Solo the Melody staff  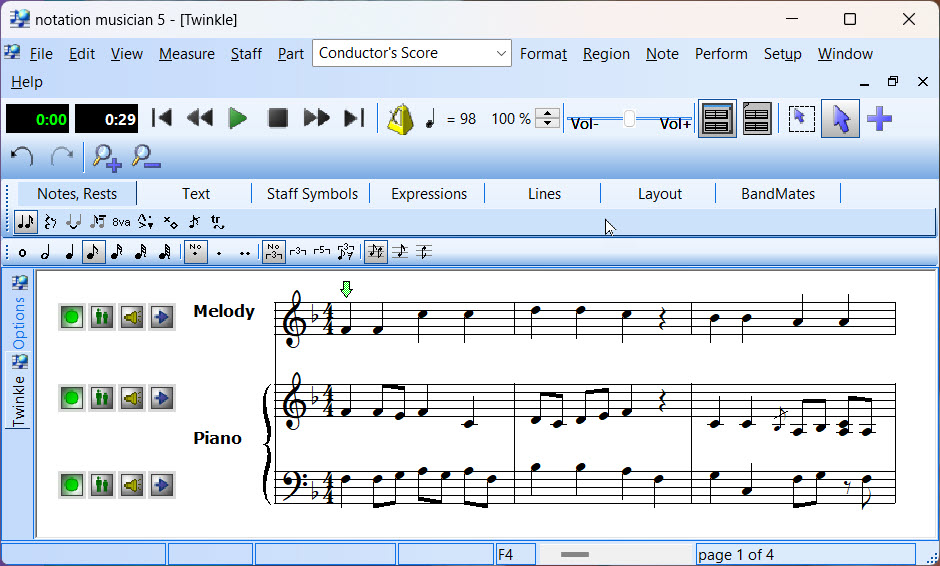(x=102, y=317)
